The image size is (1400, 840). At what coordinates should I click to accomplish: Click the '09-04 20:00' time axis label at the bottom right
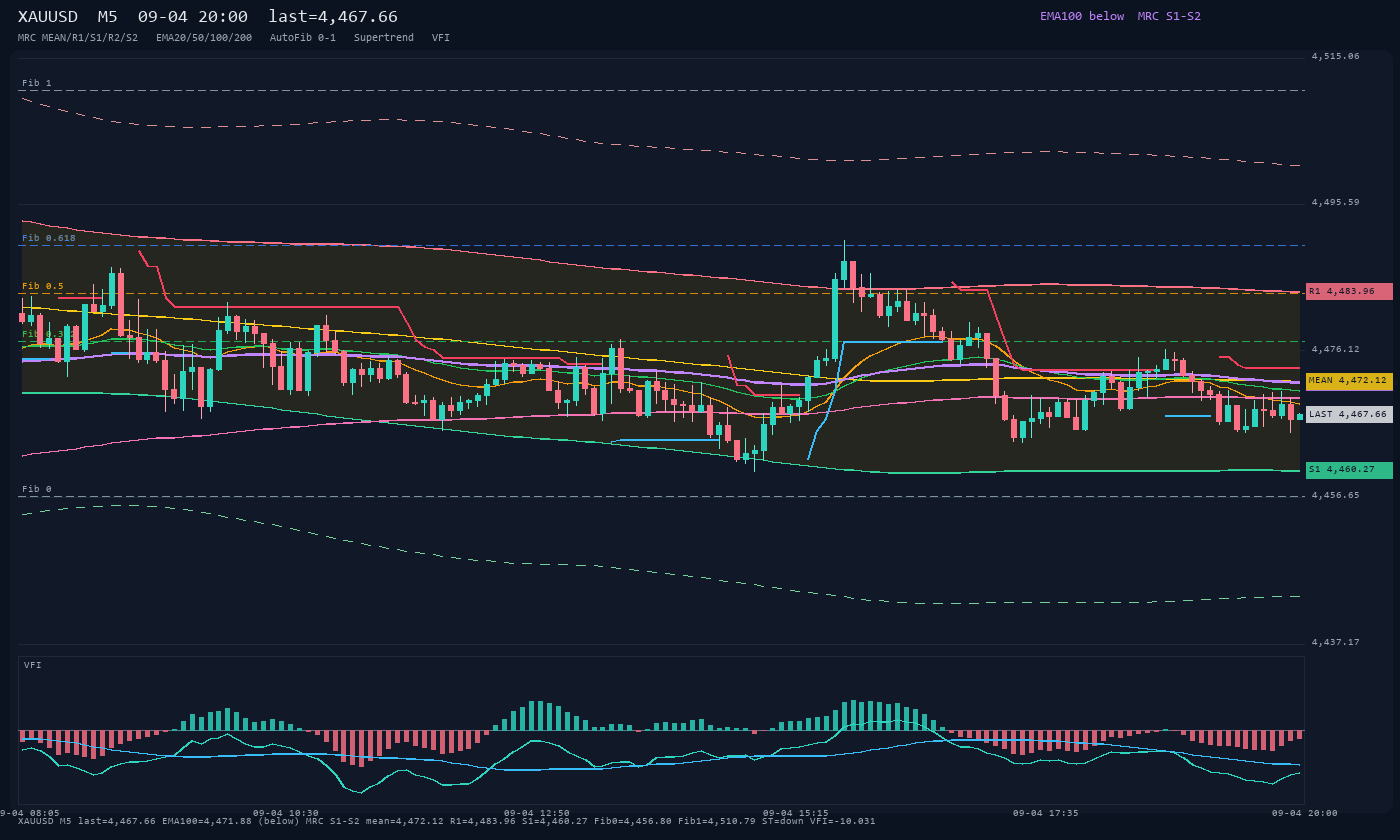[x=1305, y=813]
